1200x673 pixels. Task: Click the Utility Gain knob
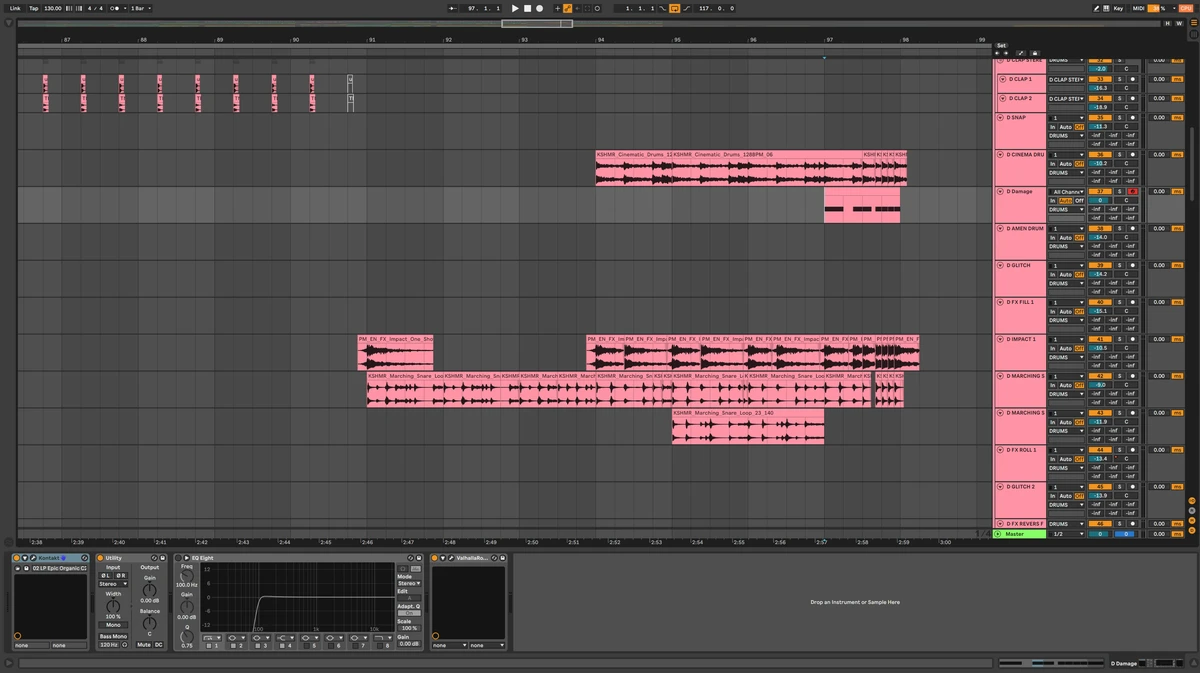tap(149, 589)
